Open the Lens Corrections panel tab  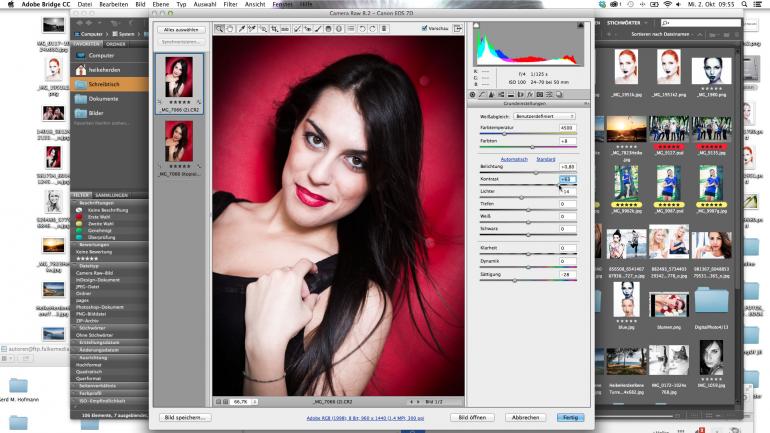pos(521,94)
